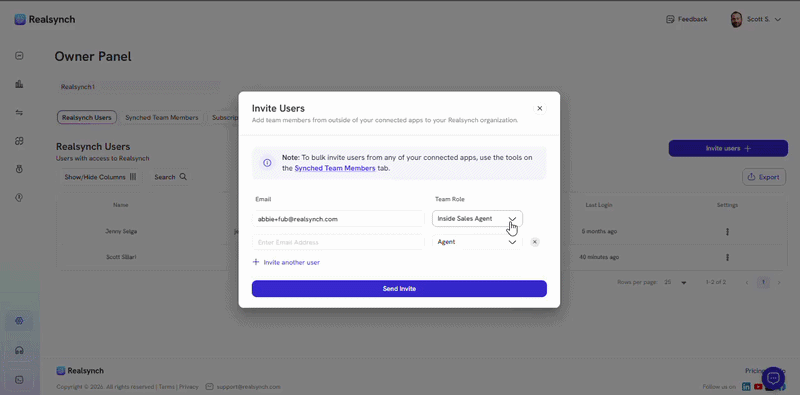Click the Send Invite button
The image size is (800, 395).
click(x=399, y=288)
